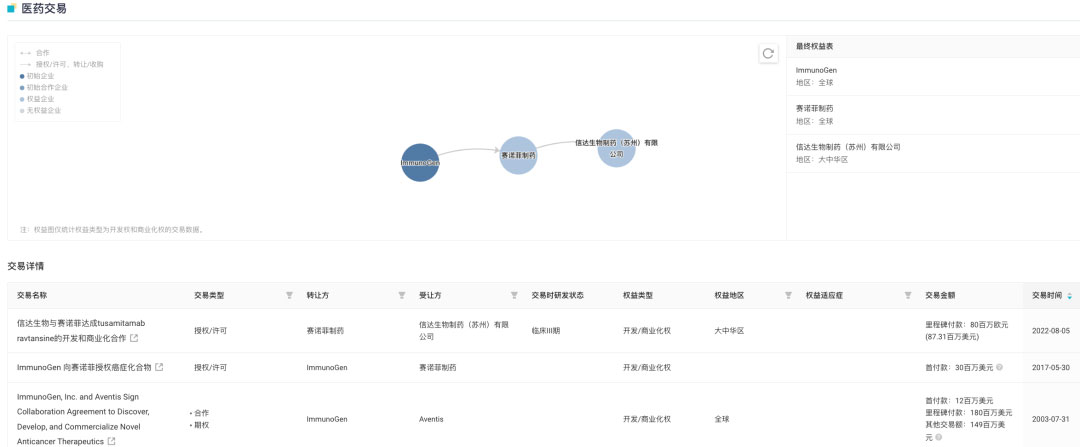This screenshot has height=447, width=1080.
Task: Select the 信达生物制药 node in graph
Action: tap(616, 148)
